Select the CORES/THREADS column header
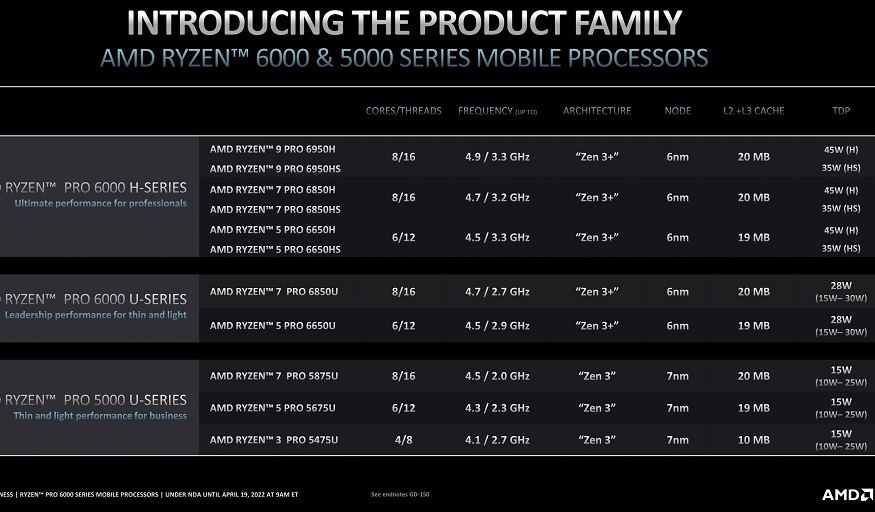 [403, 110]
